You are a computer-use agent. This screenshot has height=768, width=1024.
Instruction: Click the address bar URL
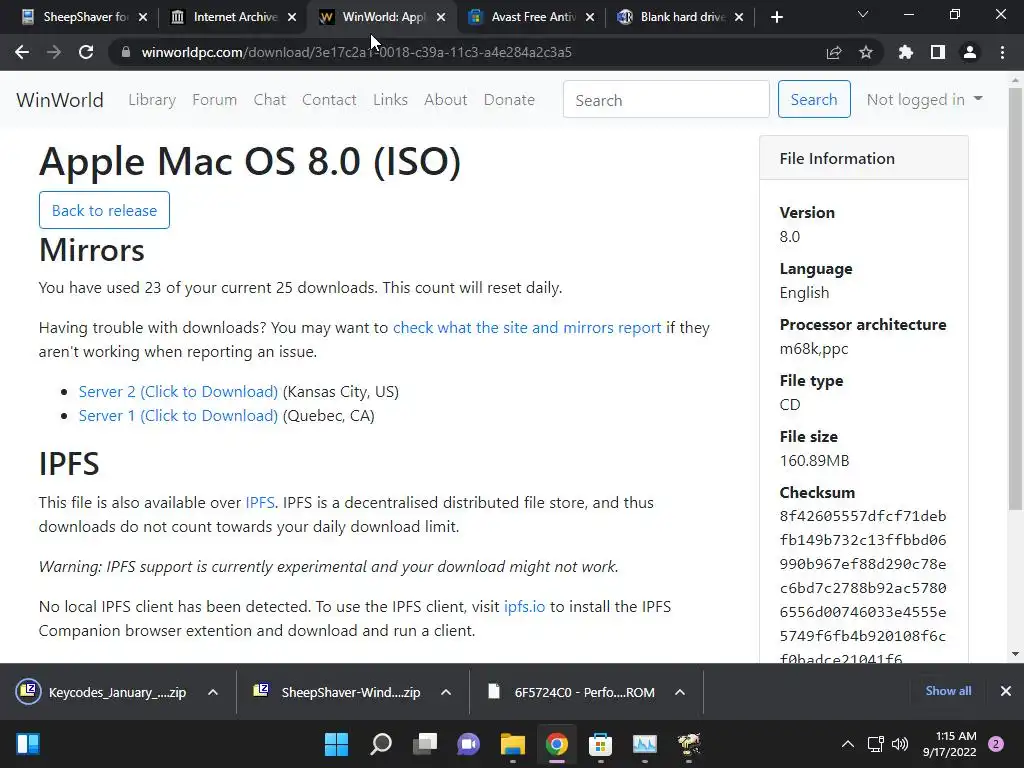point(357,52)
